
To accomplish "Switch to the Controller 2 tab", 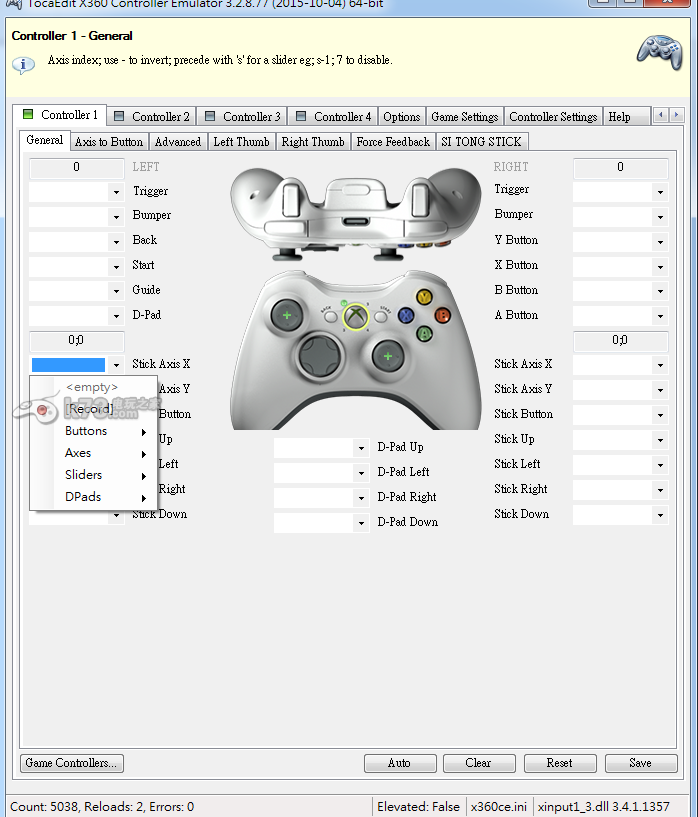I will click(151, 116).
